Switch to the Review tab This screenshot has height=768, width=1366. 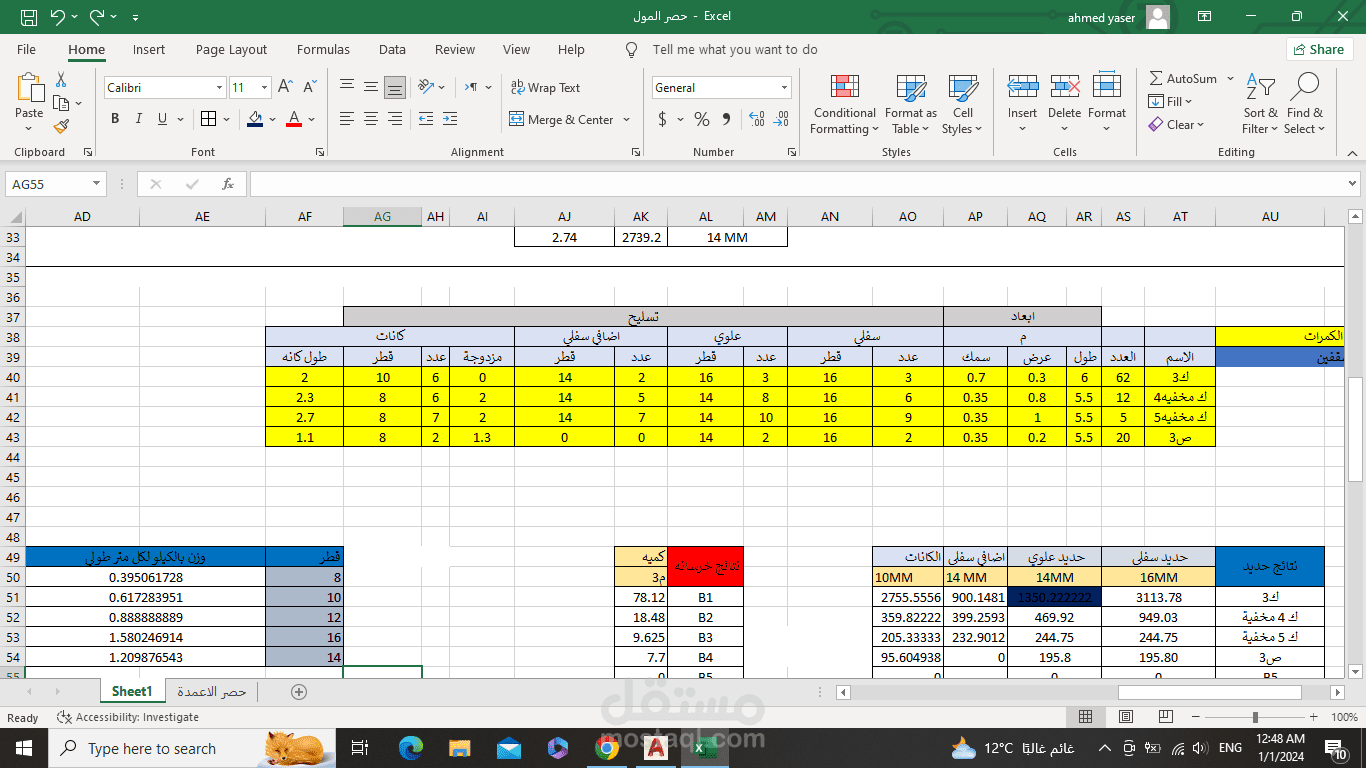[x=455, y=50]
